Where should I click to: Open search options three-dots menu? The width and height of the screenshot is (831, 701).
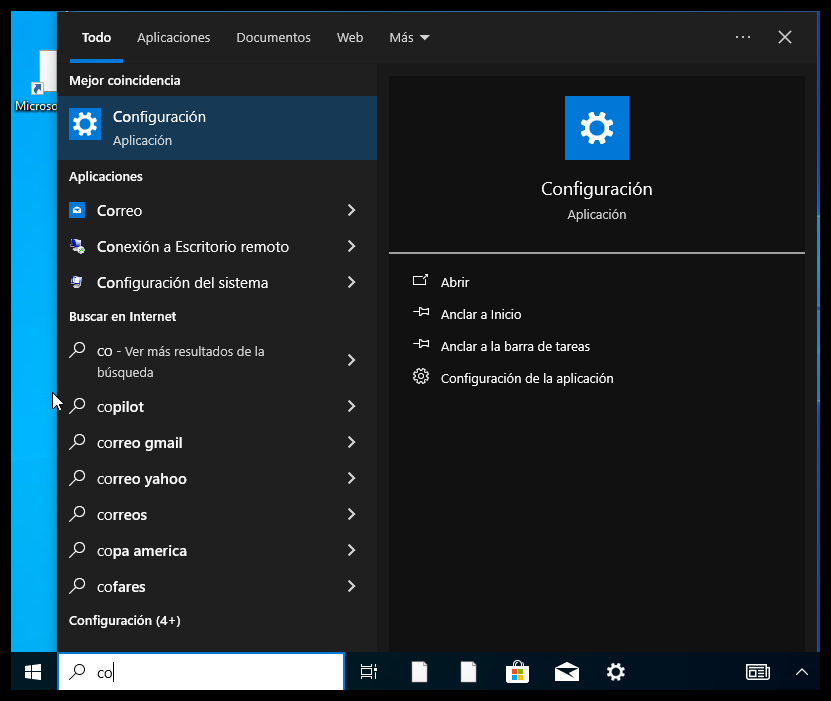(743, 37)
